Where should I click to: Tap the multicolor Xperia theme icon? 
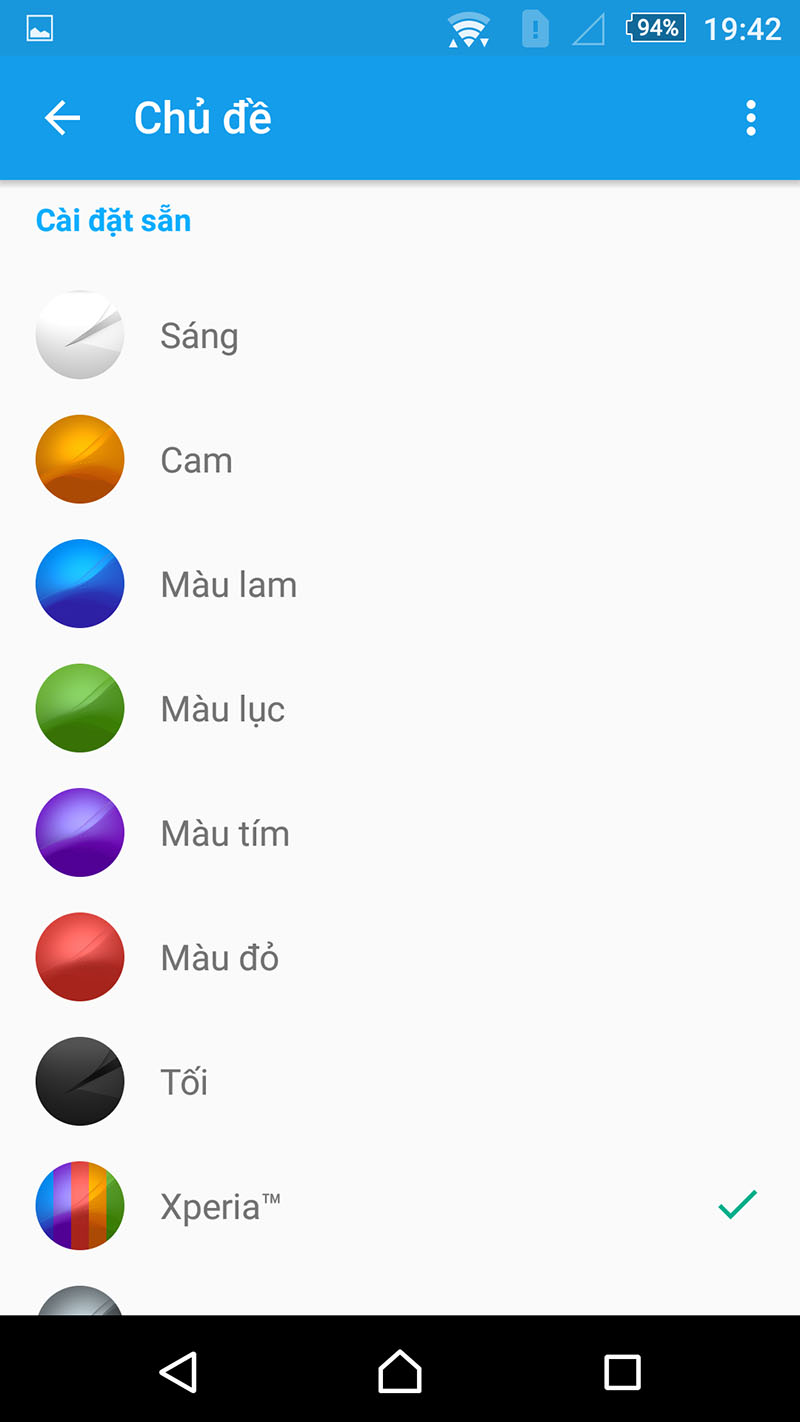click(80, 1206)
